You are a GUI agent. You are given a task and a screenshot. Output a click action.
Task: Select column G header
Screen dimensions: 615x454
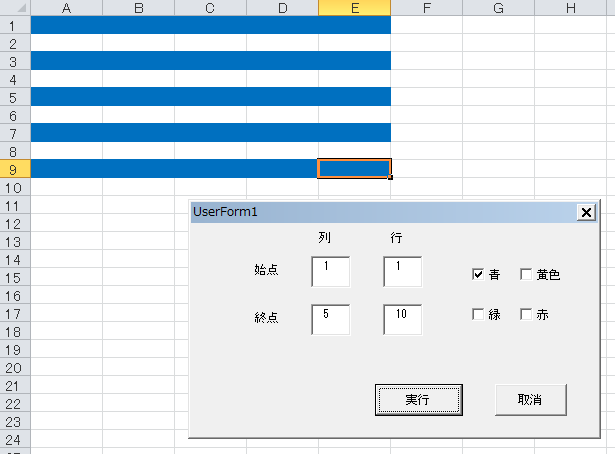click(498, 8)
